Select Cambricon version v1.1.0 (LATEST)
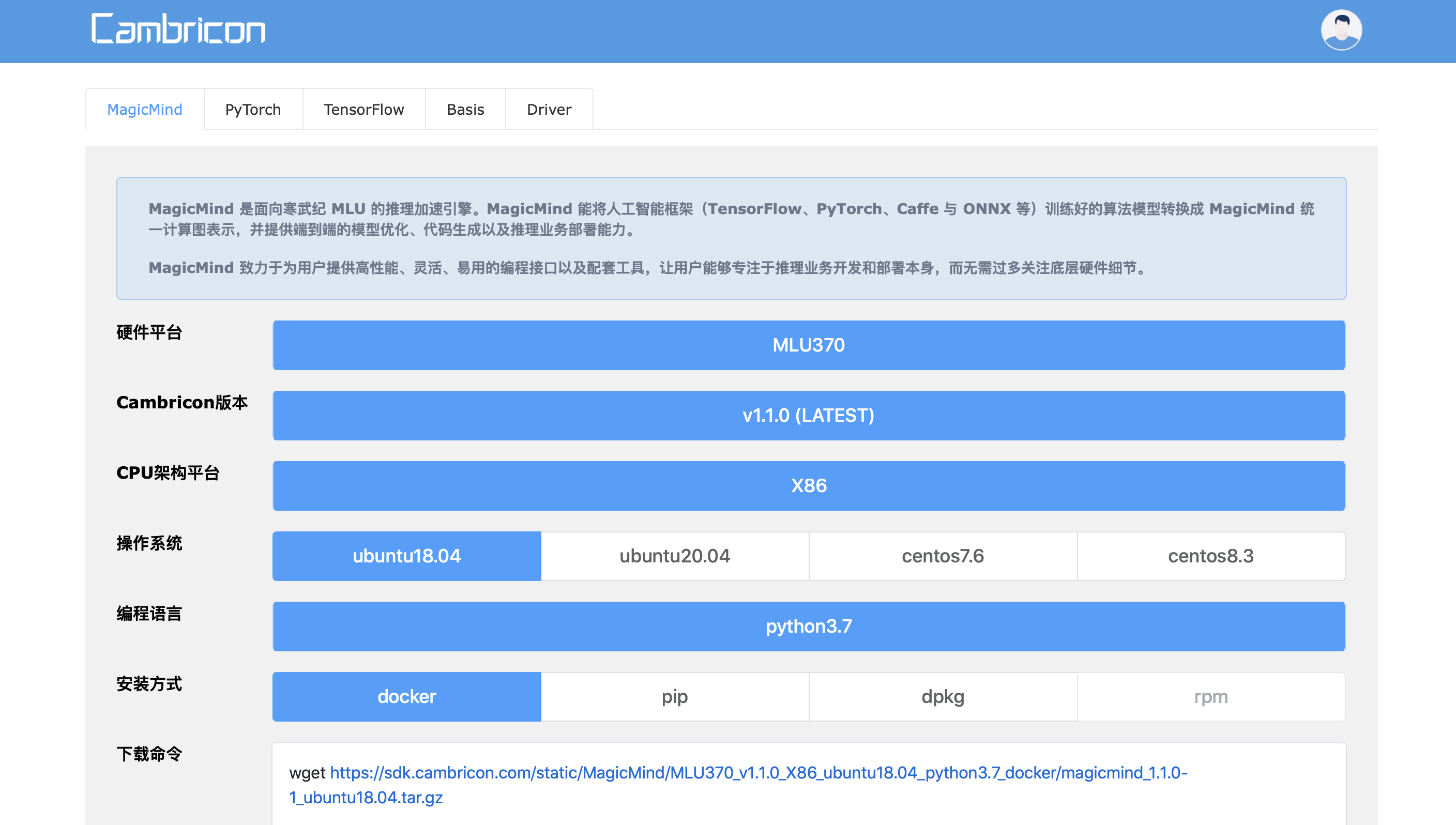The width and height of the screenshot is (1456, 825). [x=809, y=415]
